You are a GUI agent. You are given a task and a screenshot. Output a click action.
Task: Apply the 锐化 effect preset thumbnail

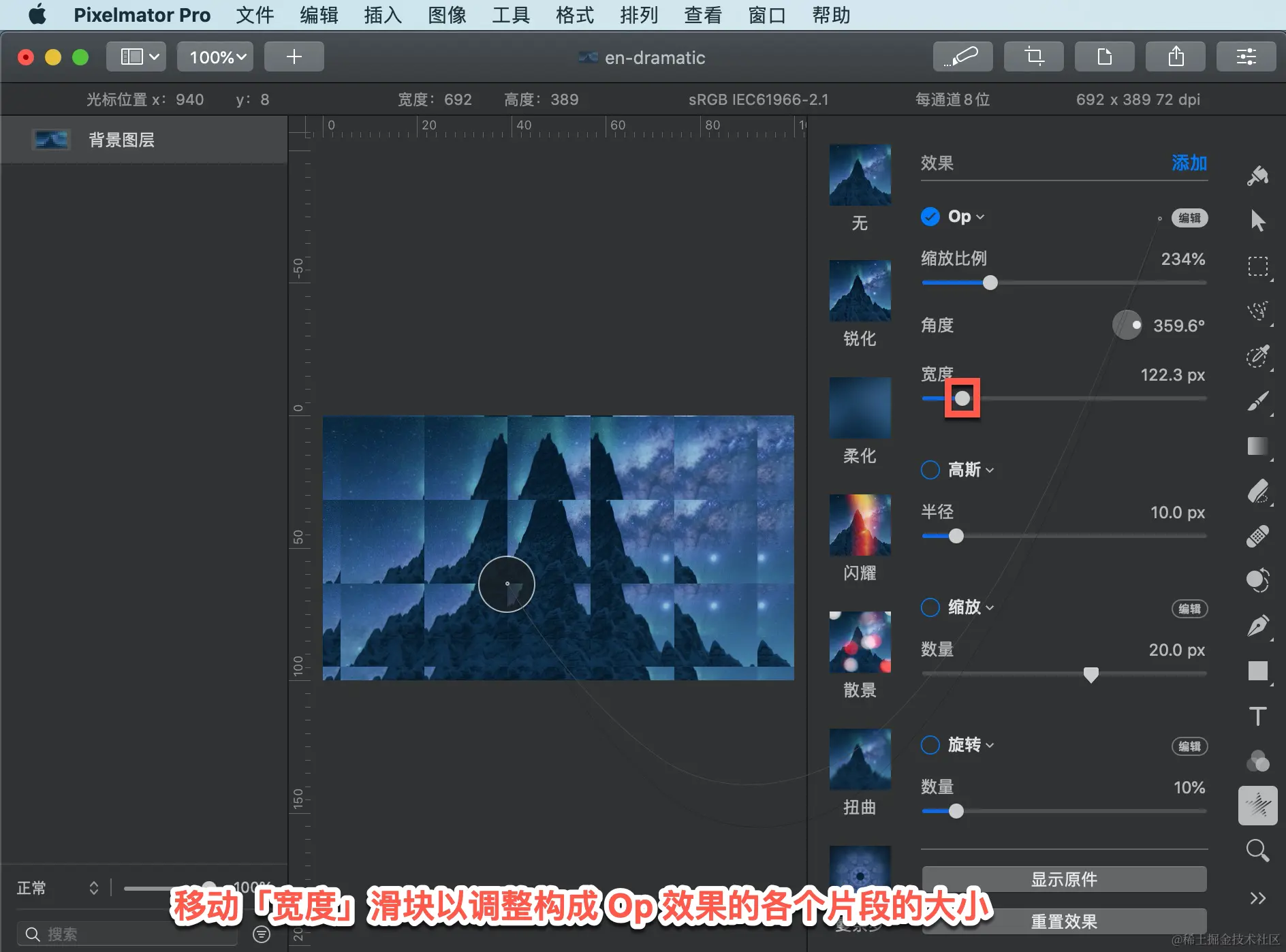[x=860, y=291]
